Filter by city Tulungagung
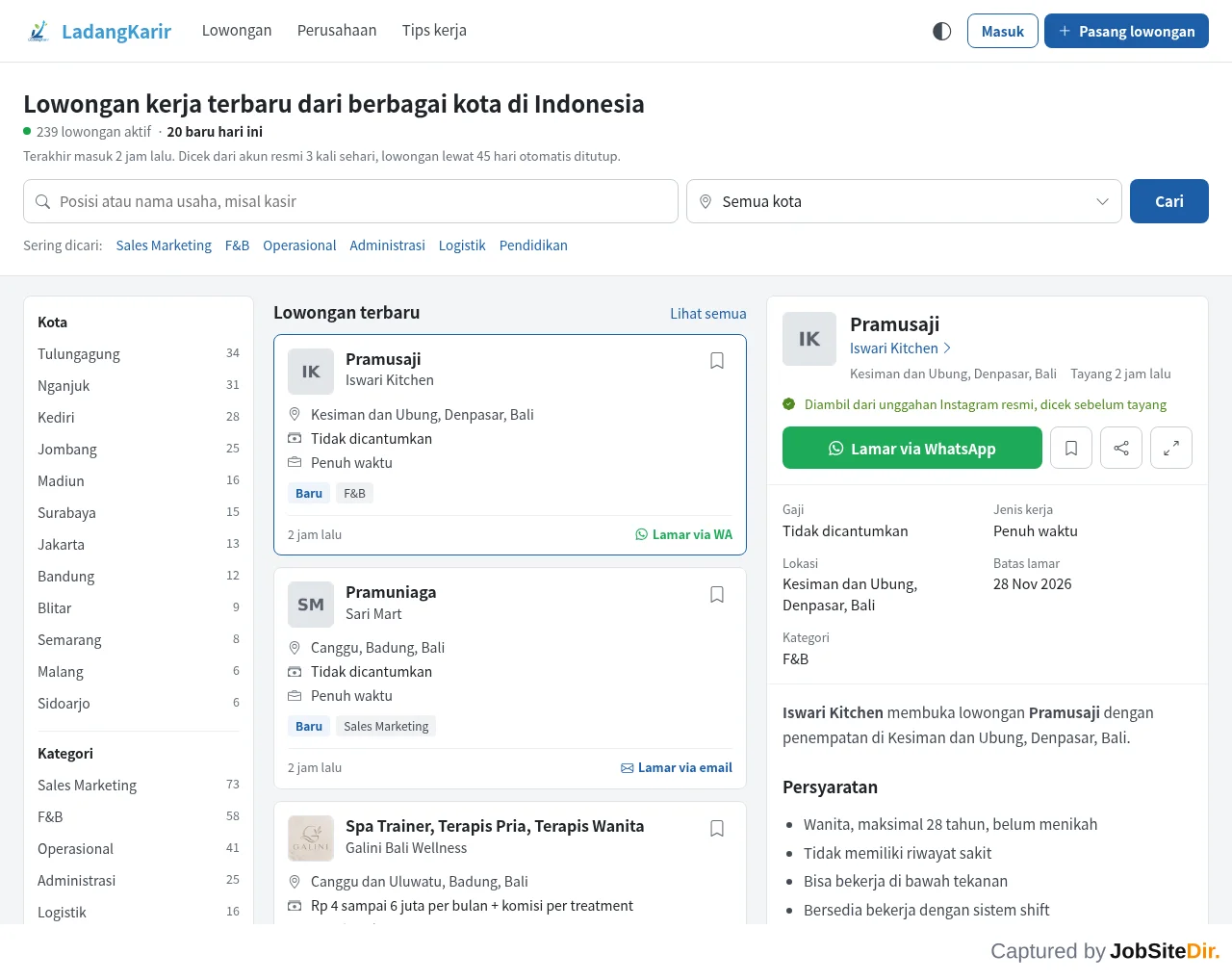1232x980 pixels. click(x=139, y=354)
